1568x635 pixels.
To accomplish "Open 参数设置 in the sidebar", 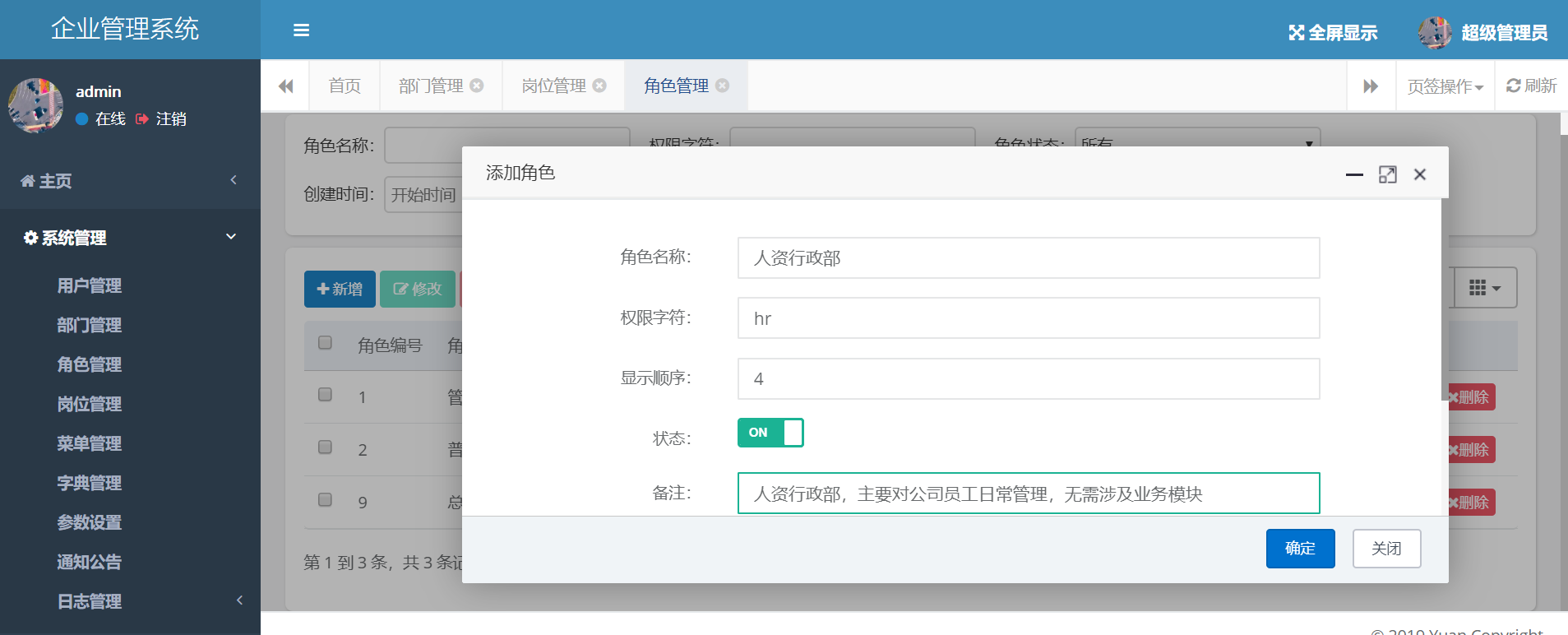I will click(x=89, y=522).
